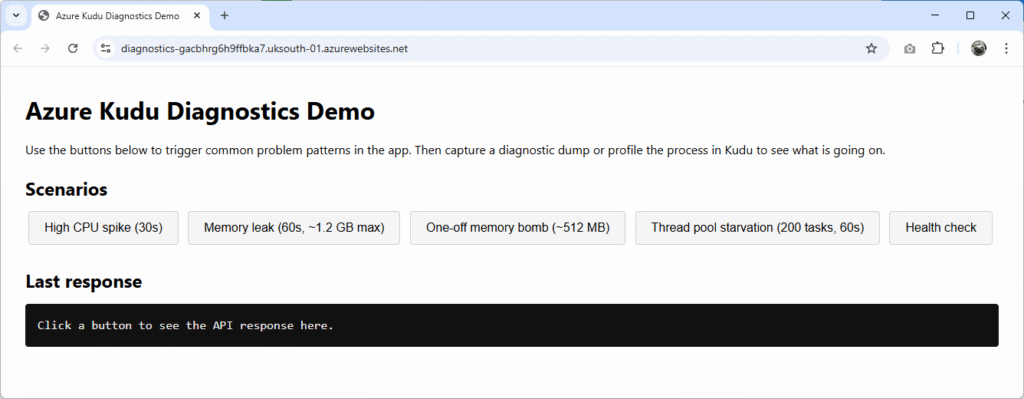This screenshot has height=399, width=1024.
Task: Click the browser forward arrow
Action: click(x=45, y=48)
